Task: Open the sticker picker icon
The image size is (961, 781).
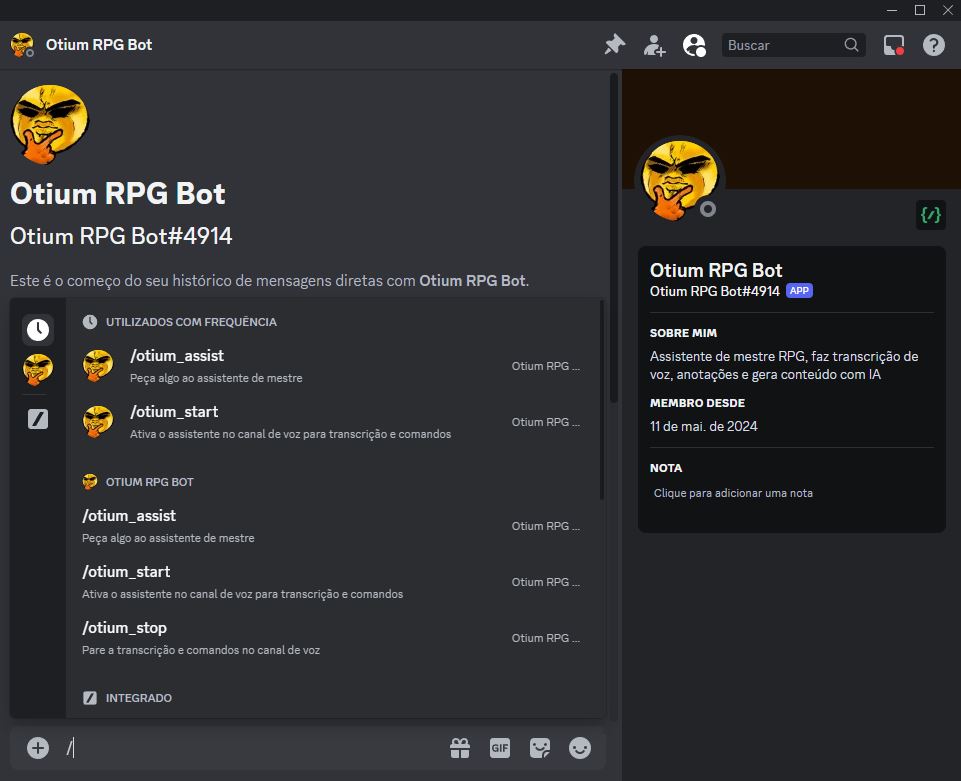Action: 539,748
